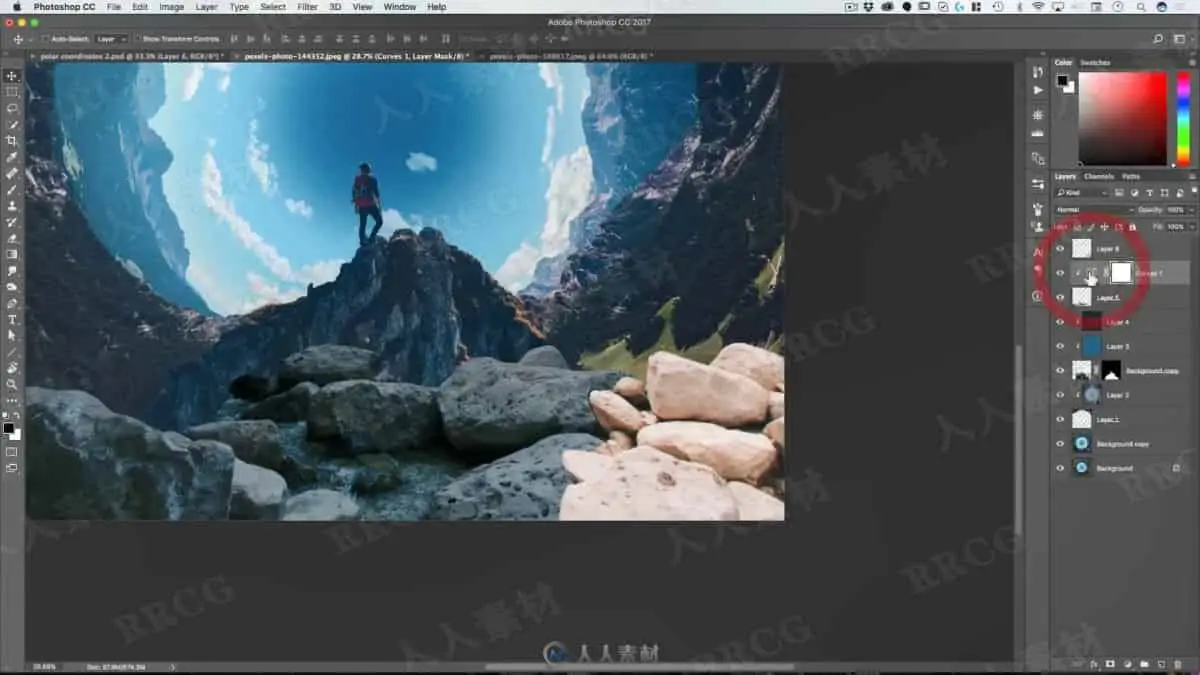This screenshot has height=675, width=1200.
Task: Open the Filter menu
Action: point(307,7)
